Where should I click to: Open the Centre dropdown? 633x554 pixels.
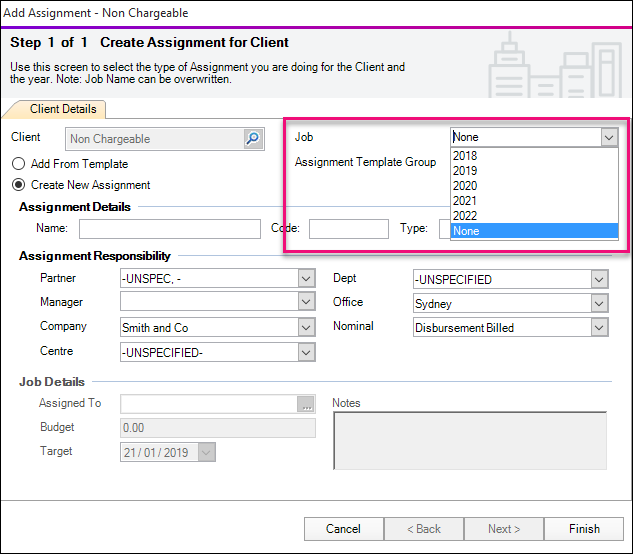(306, 352)
